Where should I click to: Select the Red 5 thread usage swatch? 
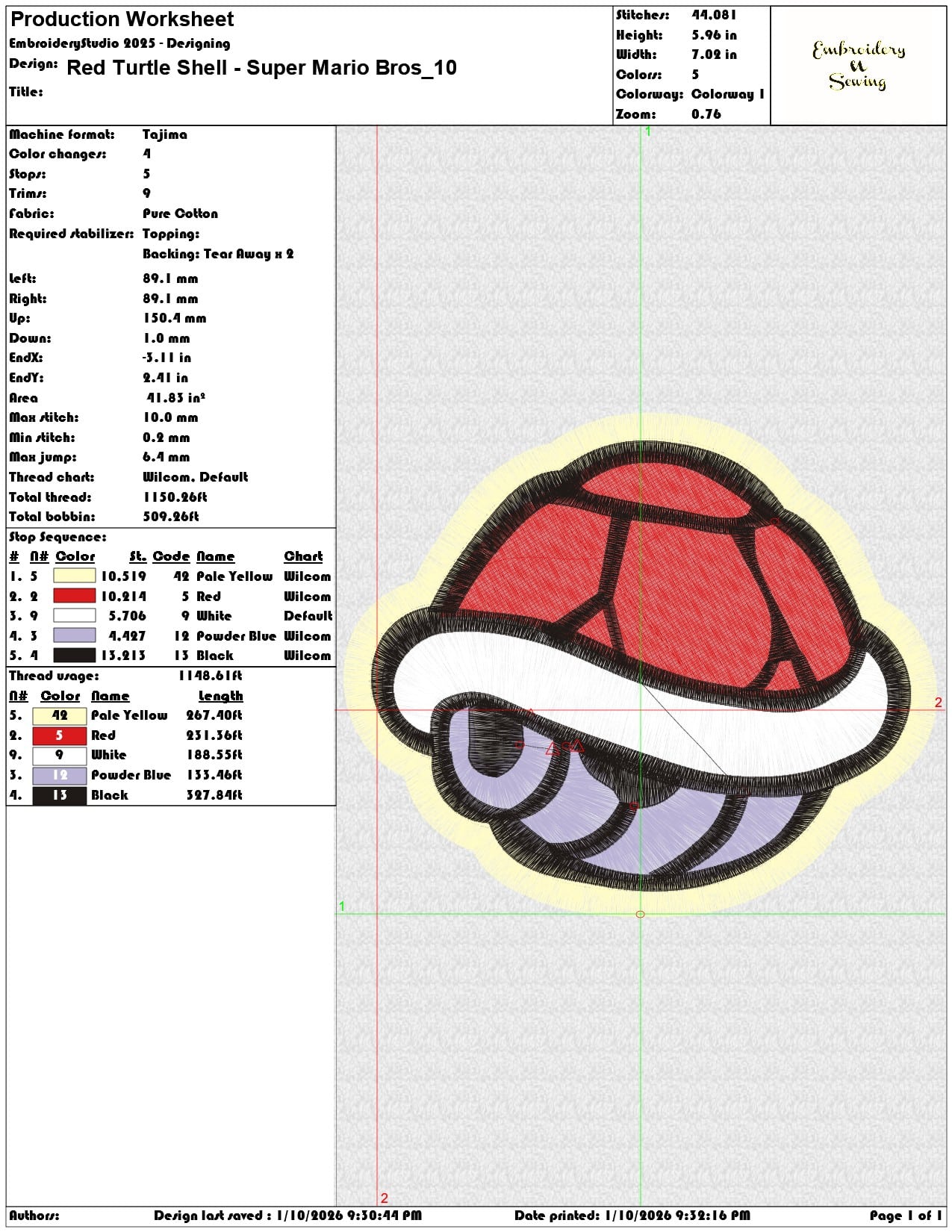[x=60, y=735]
